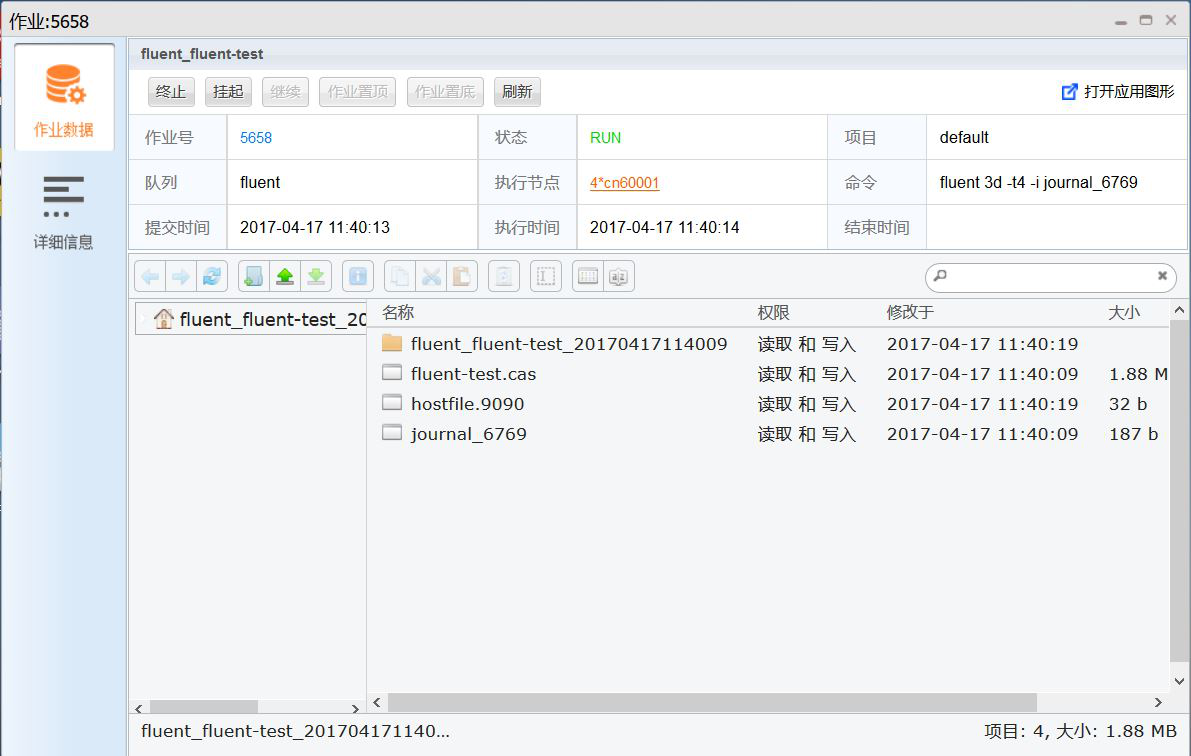
Task: Open the 作业数据 sidebar panel
Action: pos(64,98)
